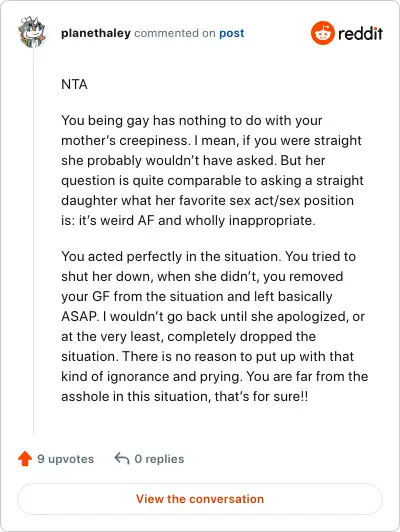Click the reply arrow icon
Image resolution: width=400 pixels, height=532 pixels.
tap(122, 458)
